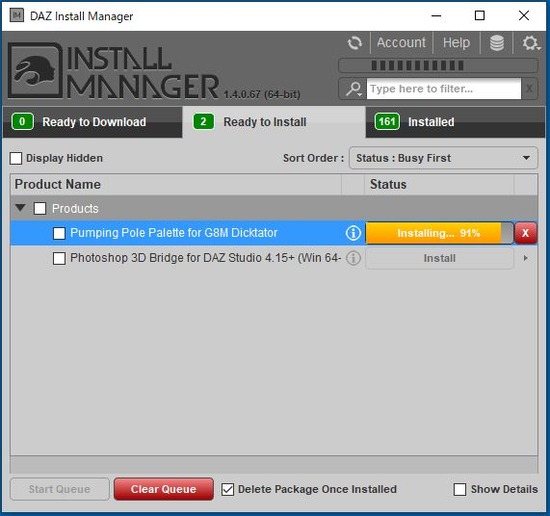Clear the filter with the X button
The width and height of the screenshot is (550, 516).
click(529, 89)
